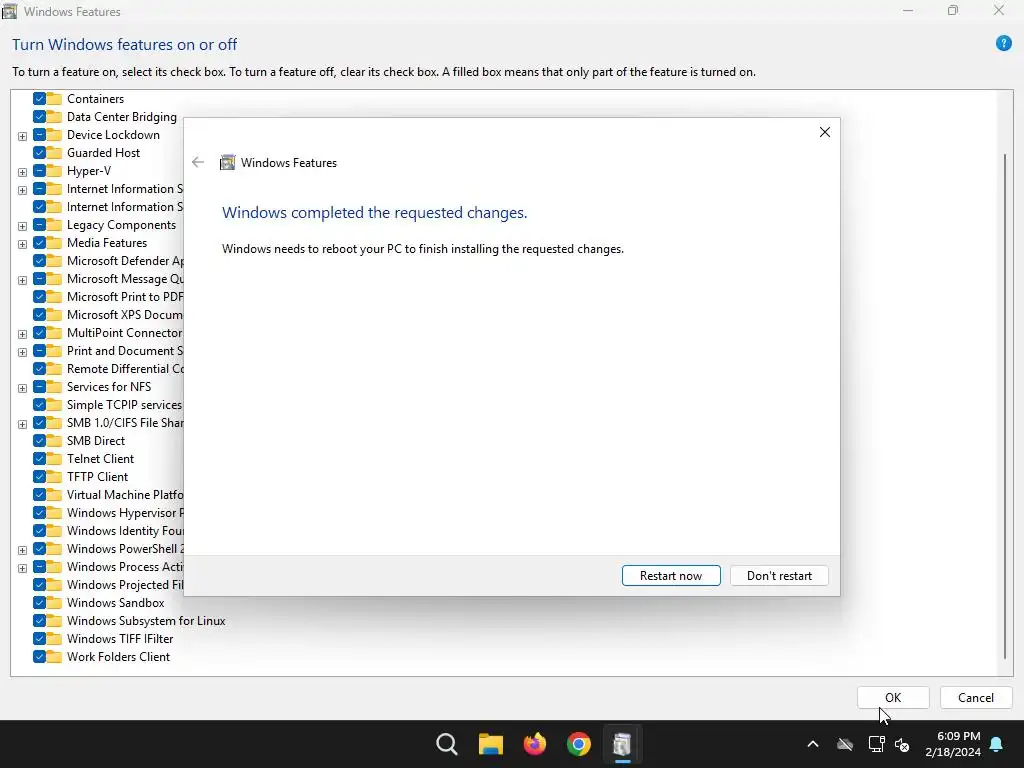Click the TFTP Client folder icon
1024x768 pixels.
click(54, 477)
